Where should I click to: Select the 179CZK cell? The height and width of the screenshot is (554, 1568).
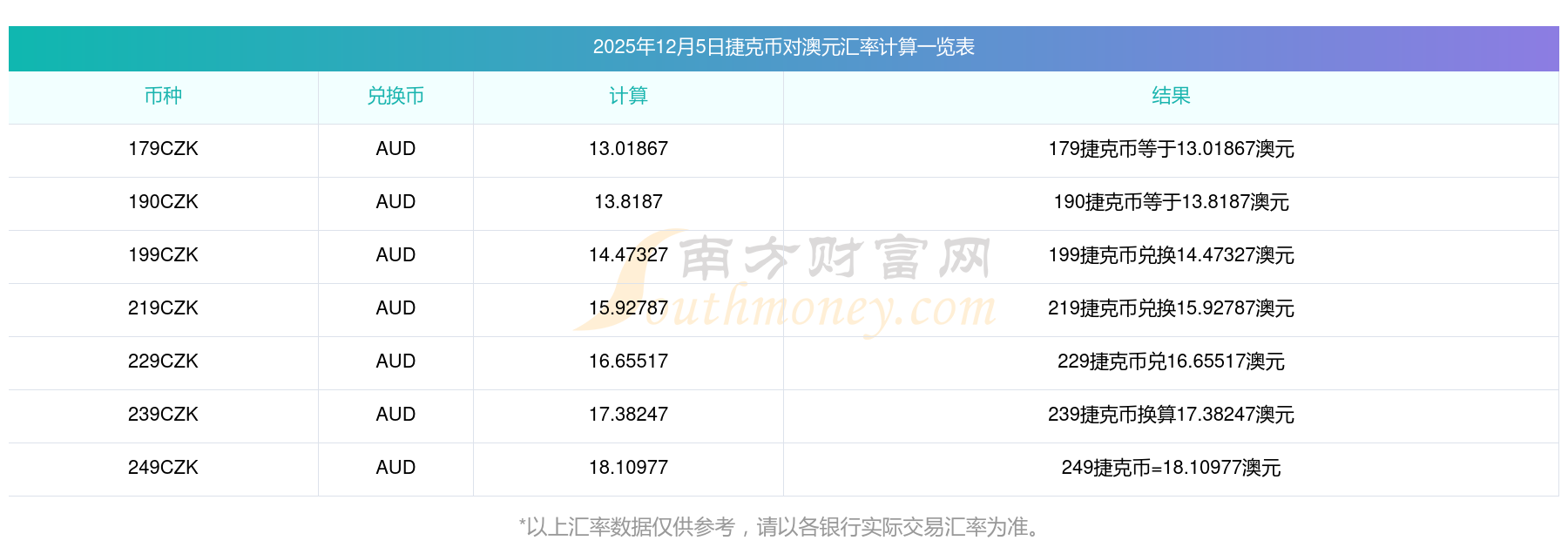[163, 149]
